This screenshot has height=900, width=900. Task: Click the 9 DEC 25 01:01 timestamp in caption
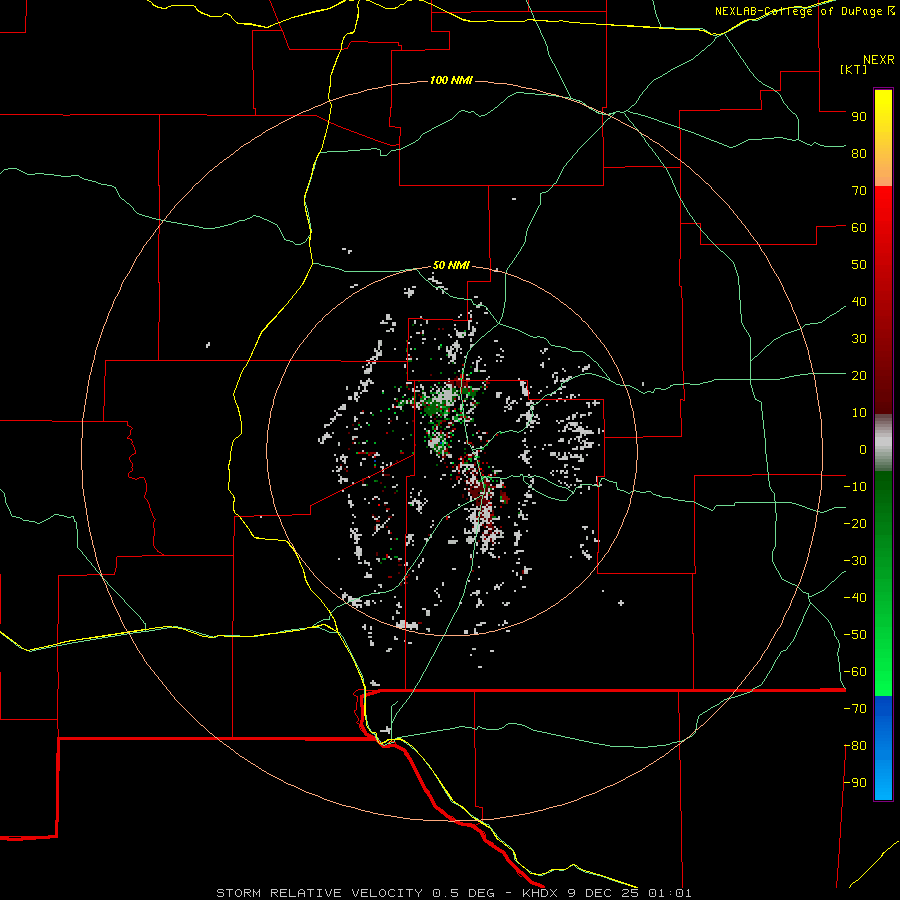(629, 893)
